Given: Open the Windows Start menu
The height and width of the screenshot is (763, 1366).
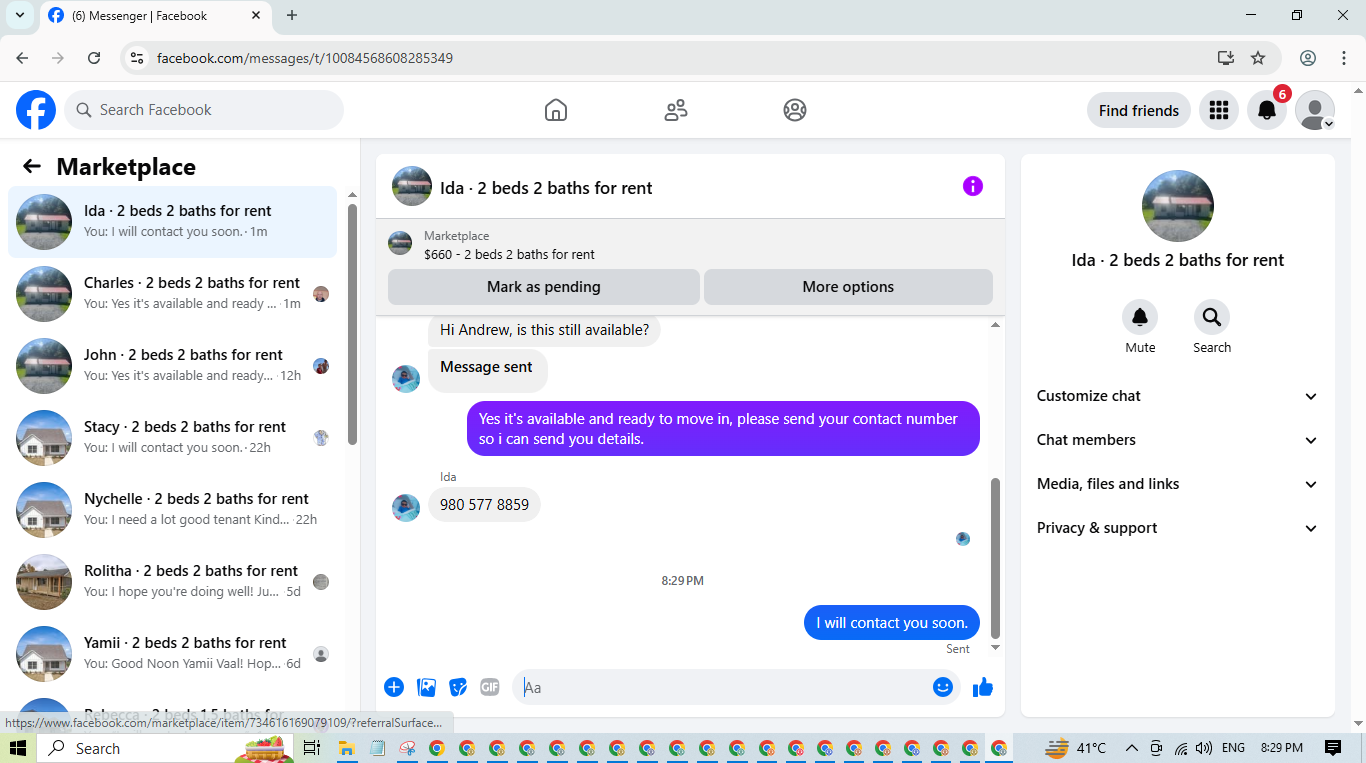Looking at the screenshot, I should (x=17, y=748).
